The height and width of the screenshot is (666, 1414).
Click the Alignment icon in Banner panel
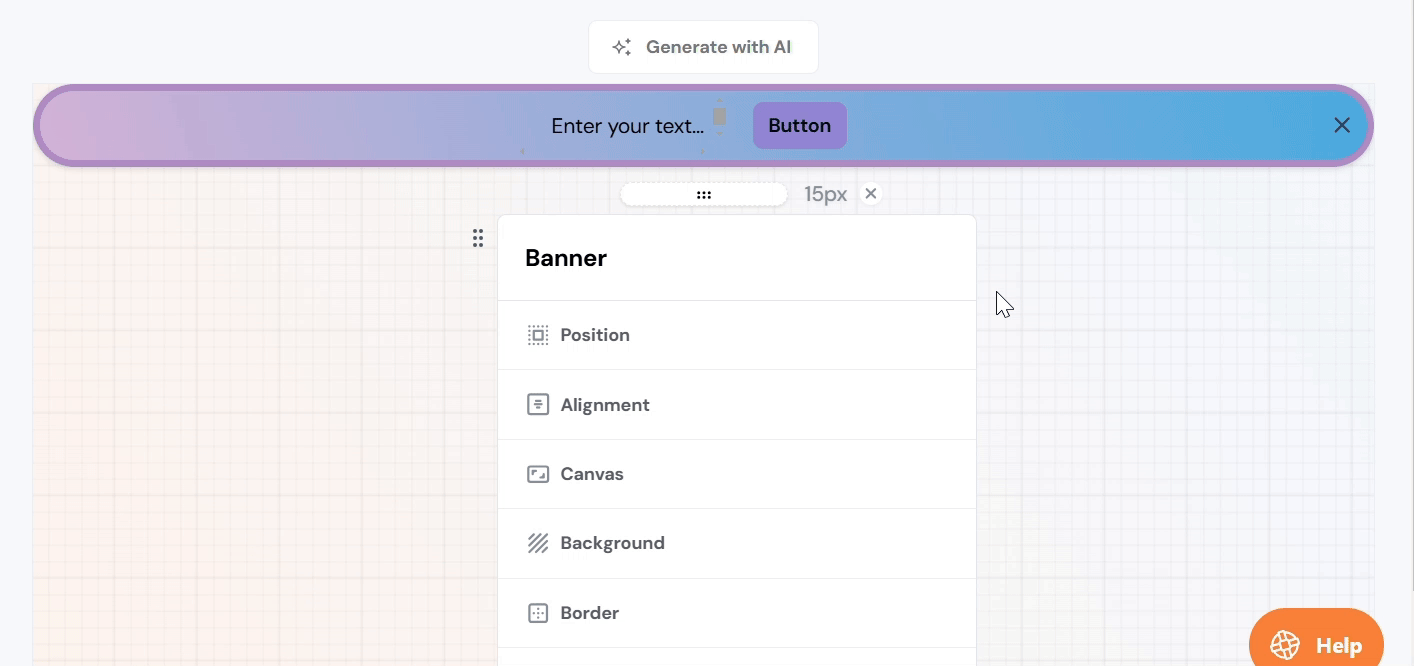click(538, 405)
